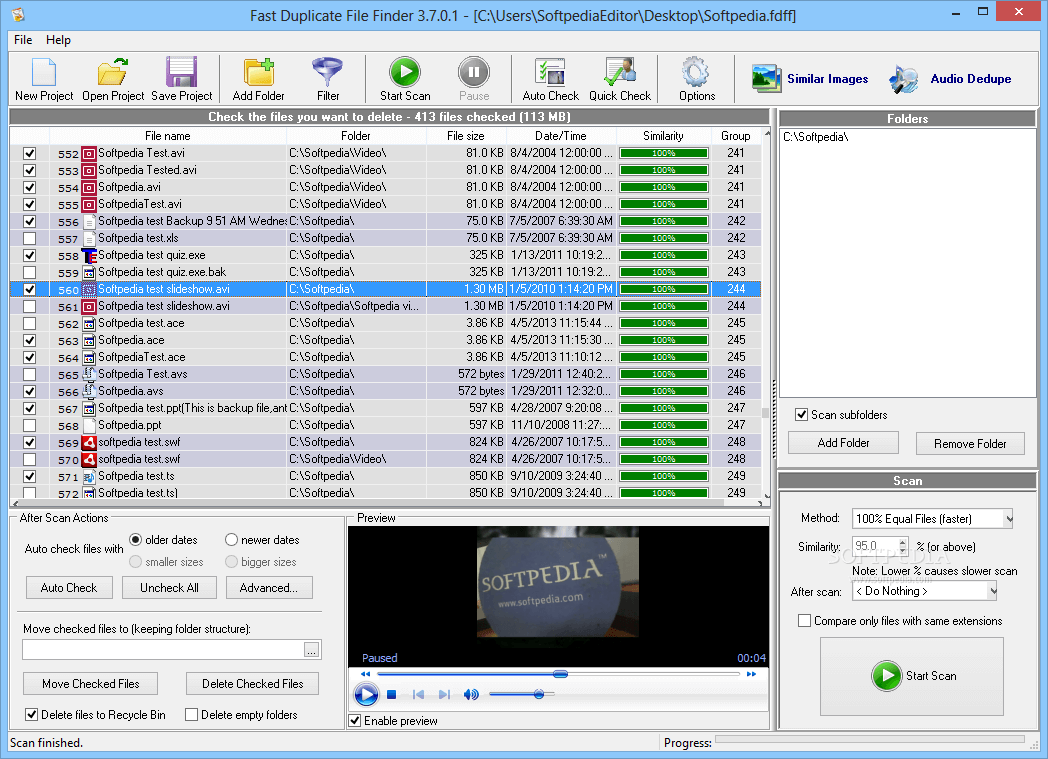Image resolution: width=1048 pixels, height=759 pixels.
Task: Click next track in the preview player
Action: (x=444, y=695)
